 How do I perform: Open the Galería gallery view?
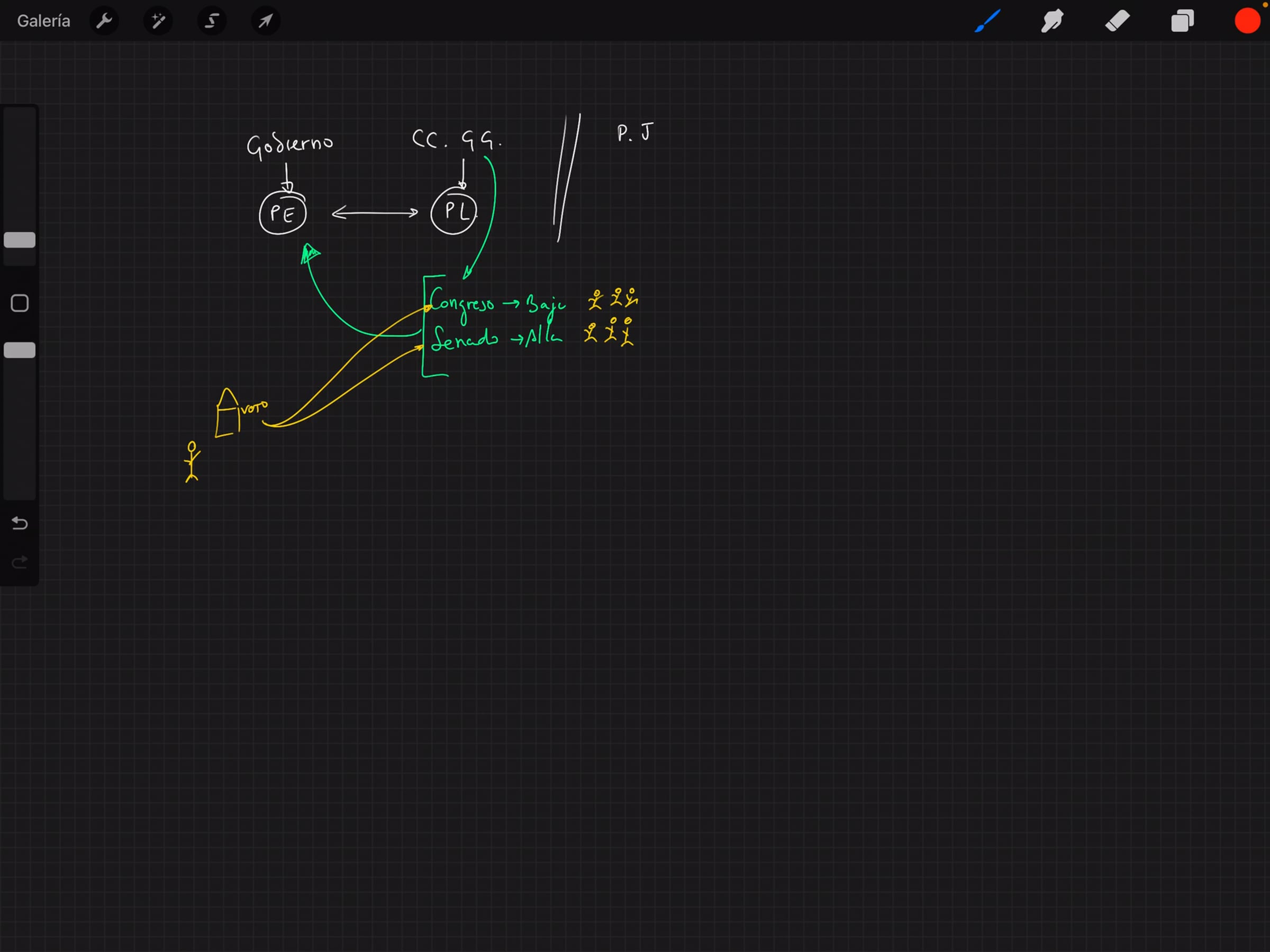pos(43,21)
